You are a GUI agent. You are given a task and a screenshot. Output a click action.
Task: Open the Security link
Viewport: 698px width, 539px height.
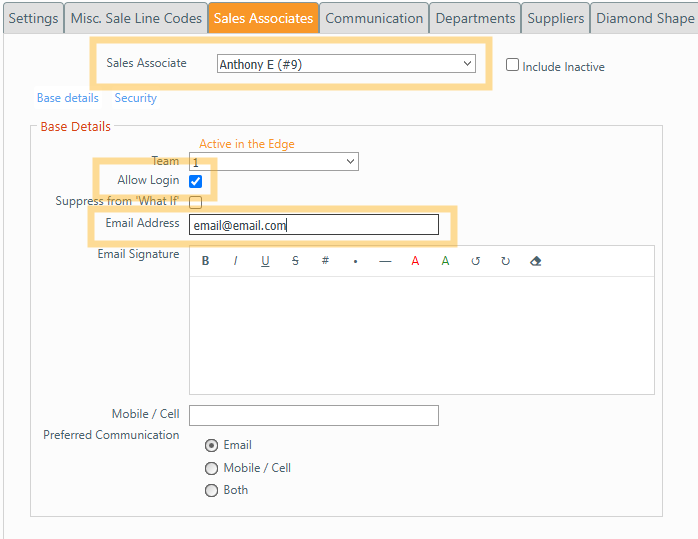coord(135,98)
